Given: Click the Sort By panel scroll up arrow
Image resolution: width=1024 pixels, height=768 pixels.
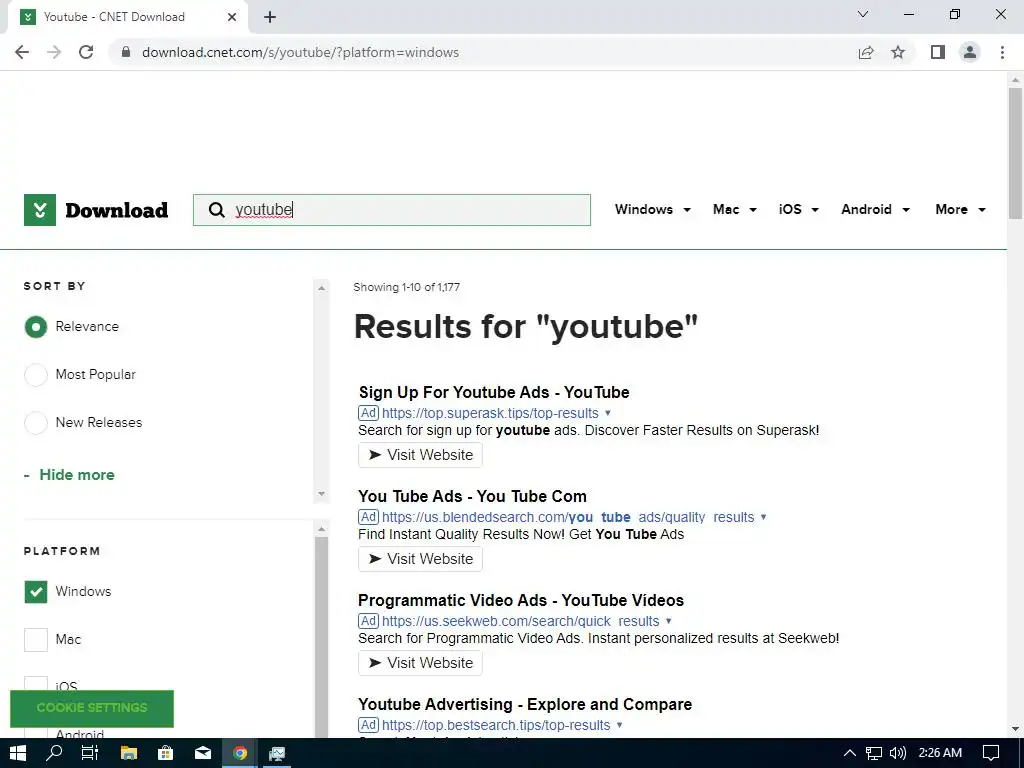Looking at the screenshot, I should click(321, 287).
